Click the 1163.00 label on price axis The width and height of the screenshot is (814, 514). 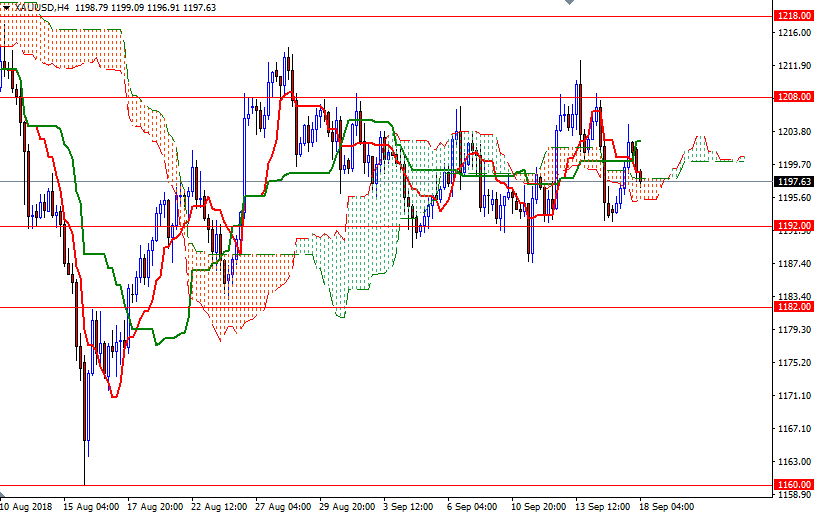point(794,461)
